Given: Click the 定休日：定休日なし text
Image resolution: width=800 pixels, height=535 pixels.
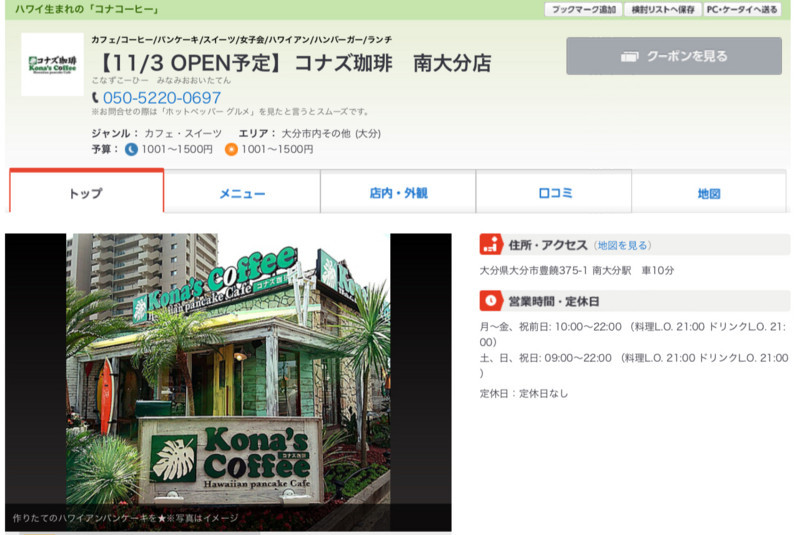Looking at the screenshot, I should point(523,394).
